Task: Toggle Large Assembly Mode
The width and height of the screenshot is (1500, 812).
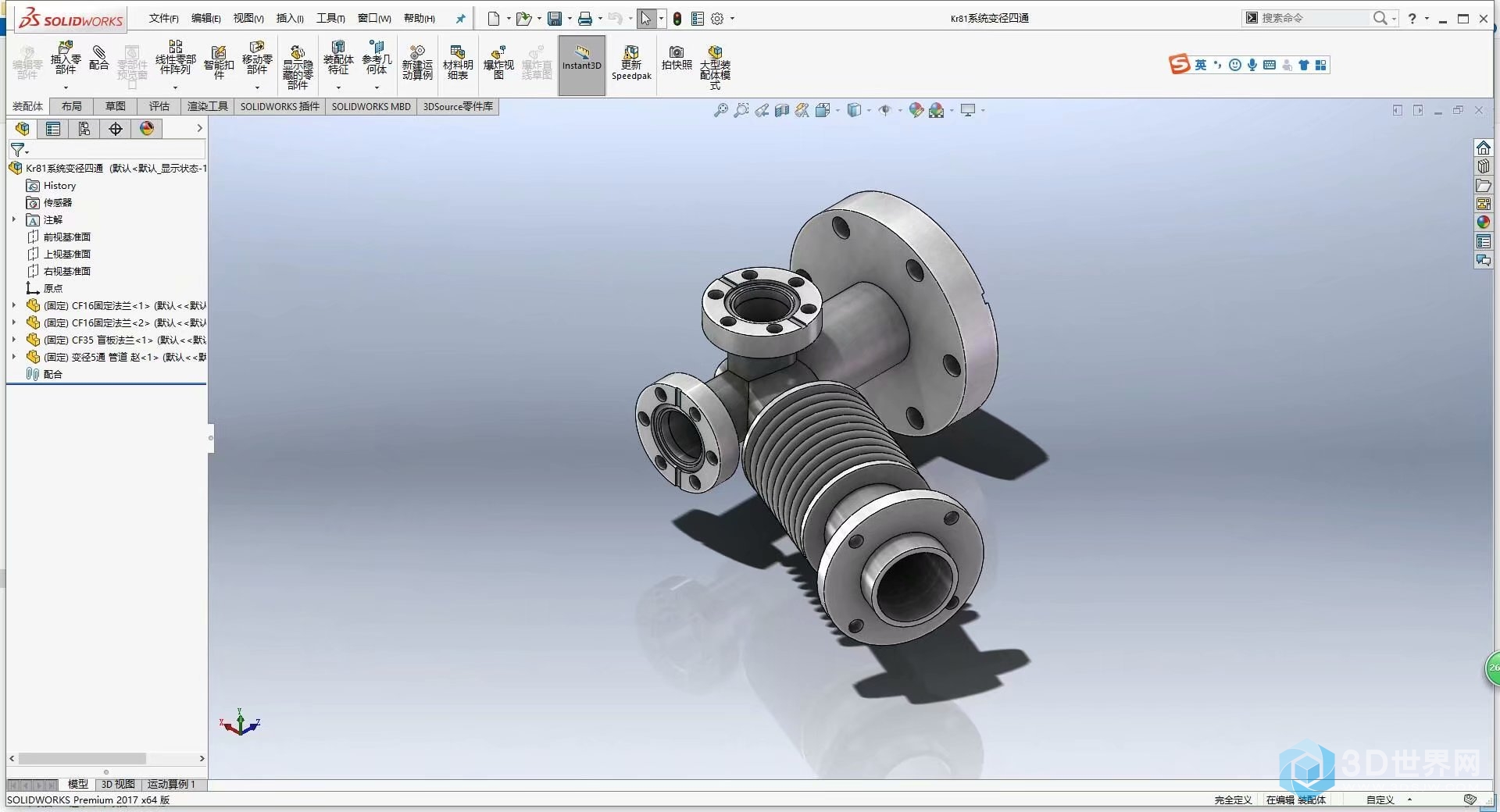Action: click(715, 67)
